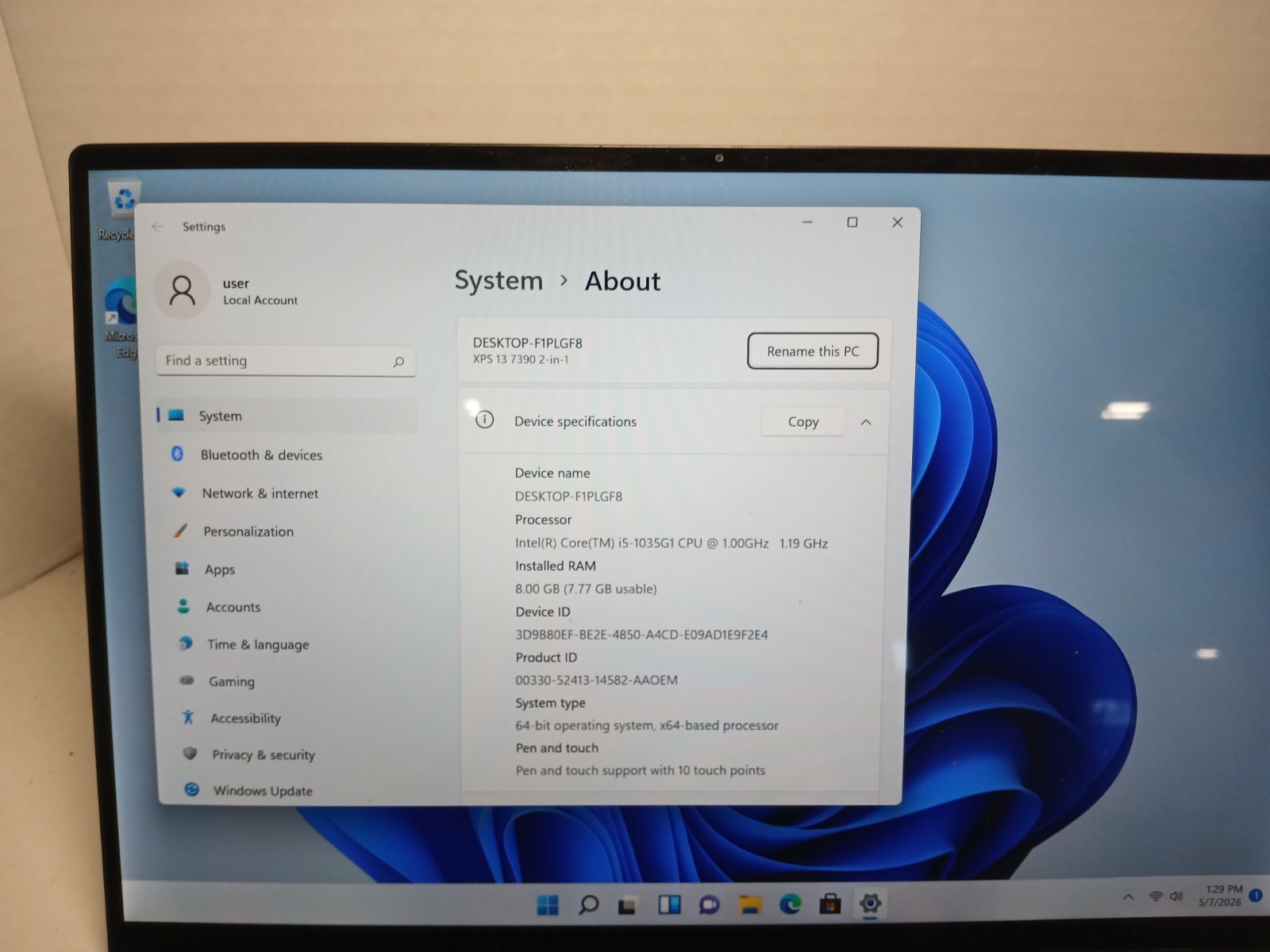The width and height of the screenshot is (1270, 952).
Task: Open File Explorer from the taskbar
Action: (750, 904)
